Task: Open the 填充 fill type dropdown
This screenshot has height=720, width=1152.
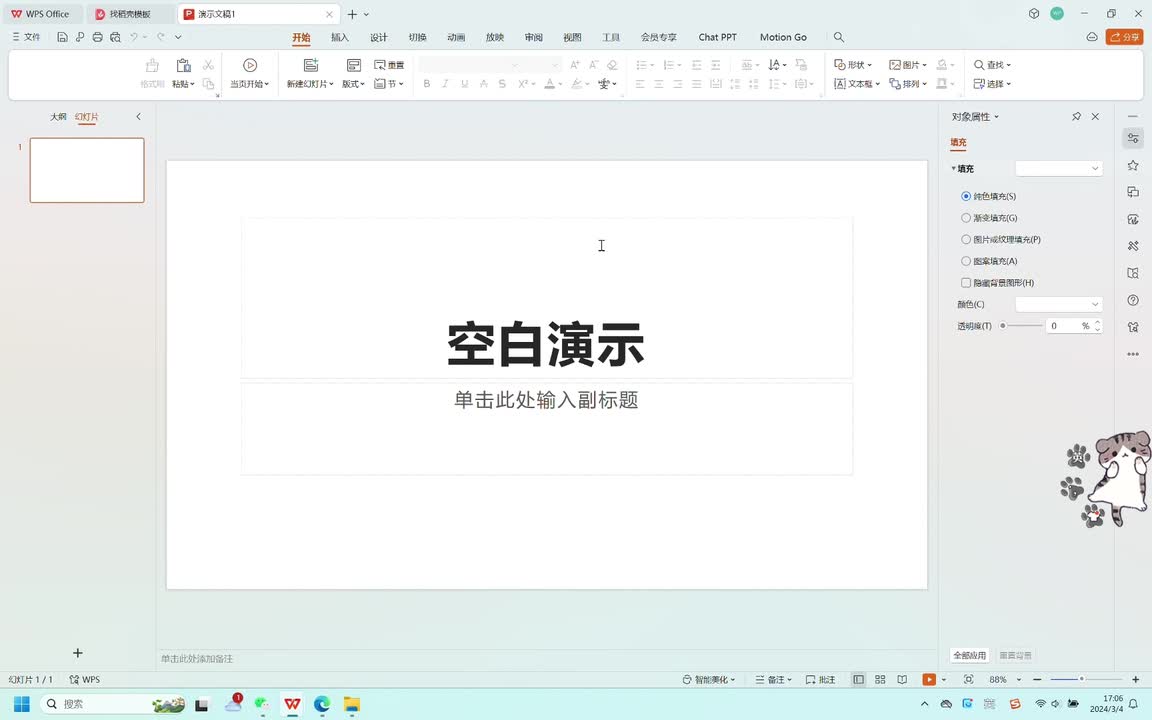Action: coord(1058,169)
